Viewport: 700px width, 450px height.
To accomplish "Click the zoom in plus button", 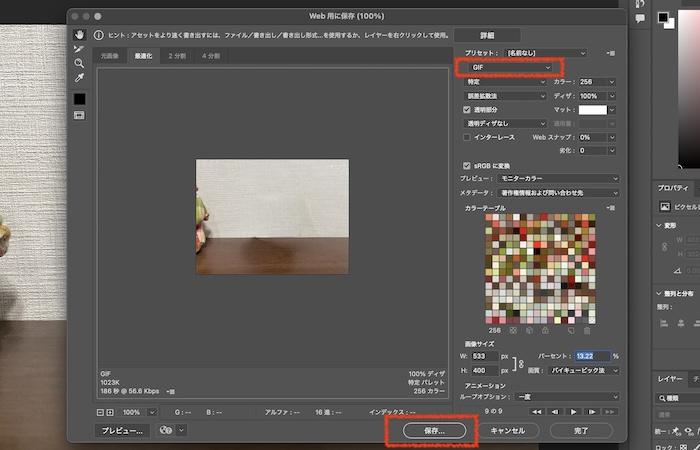I will 110,412.
